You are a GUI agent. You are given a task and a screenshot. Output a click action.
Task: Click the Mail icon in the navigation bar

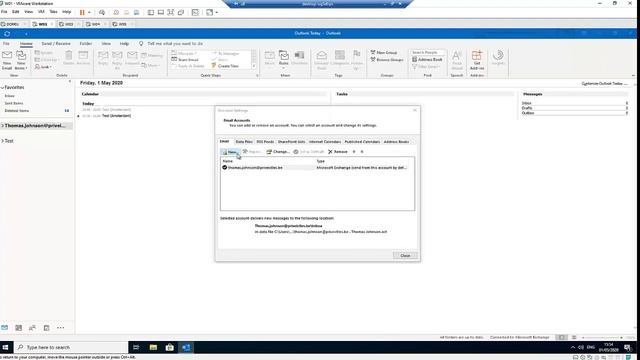click(x=4, y=328)
